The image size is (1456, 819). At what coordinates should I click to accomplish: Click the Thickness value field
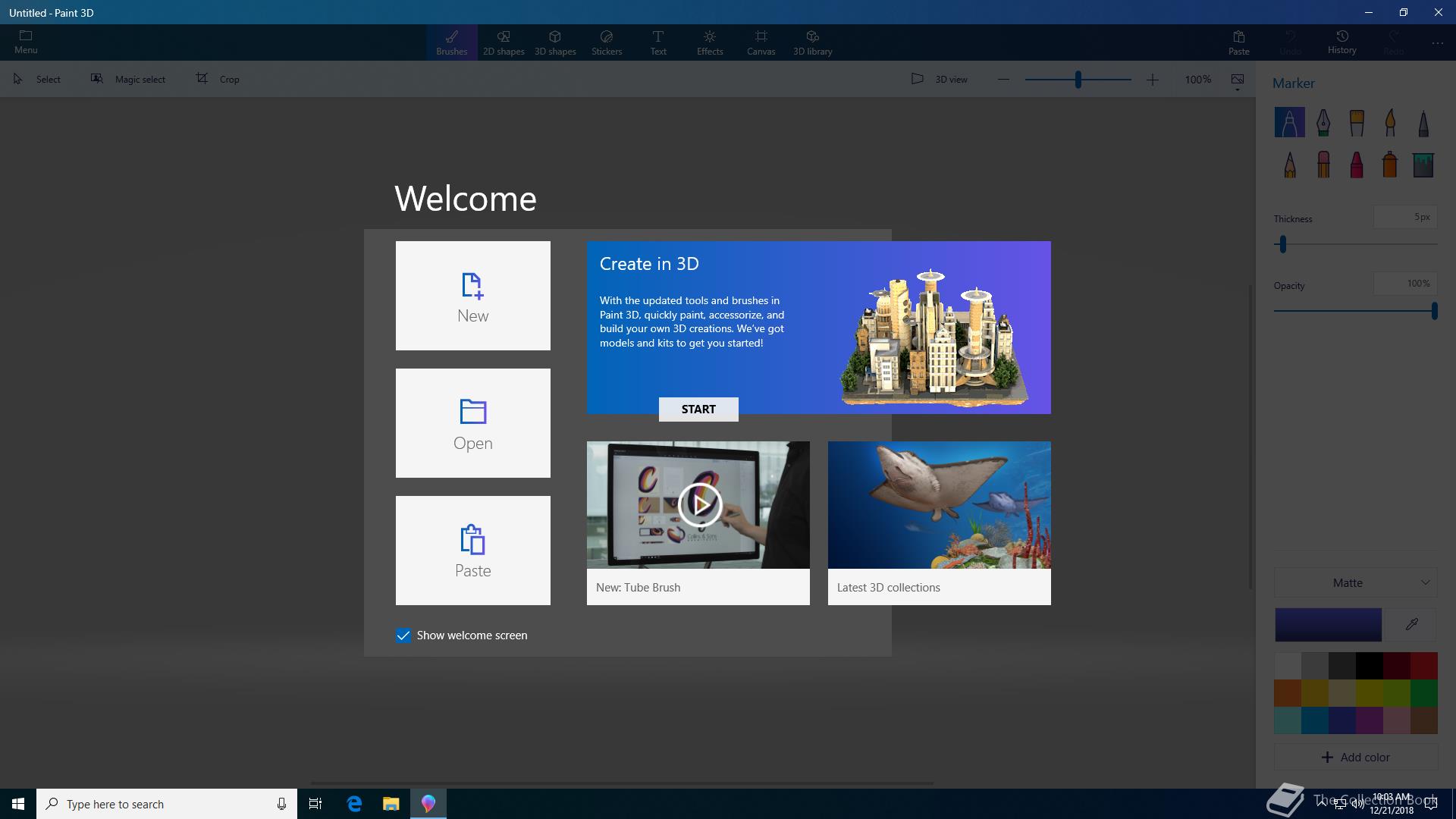[1405, 217]
